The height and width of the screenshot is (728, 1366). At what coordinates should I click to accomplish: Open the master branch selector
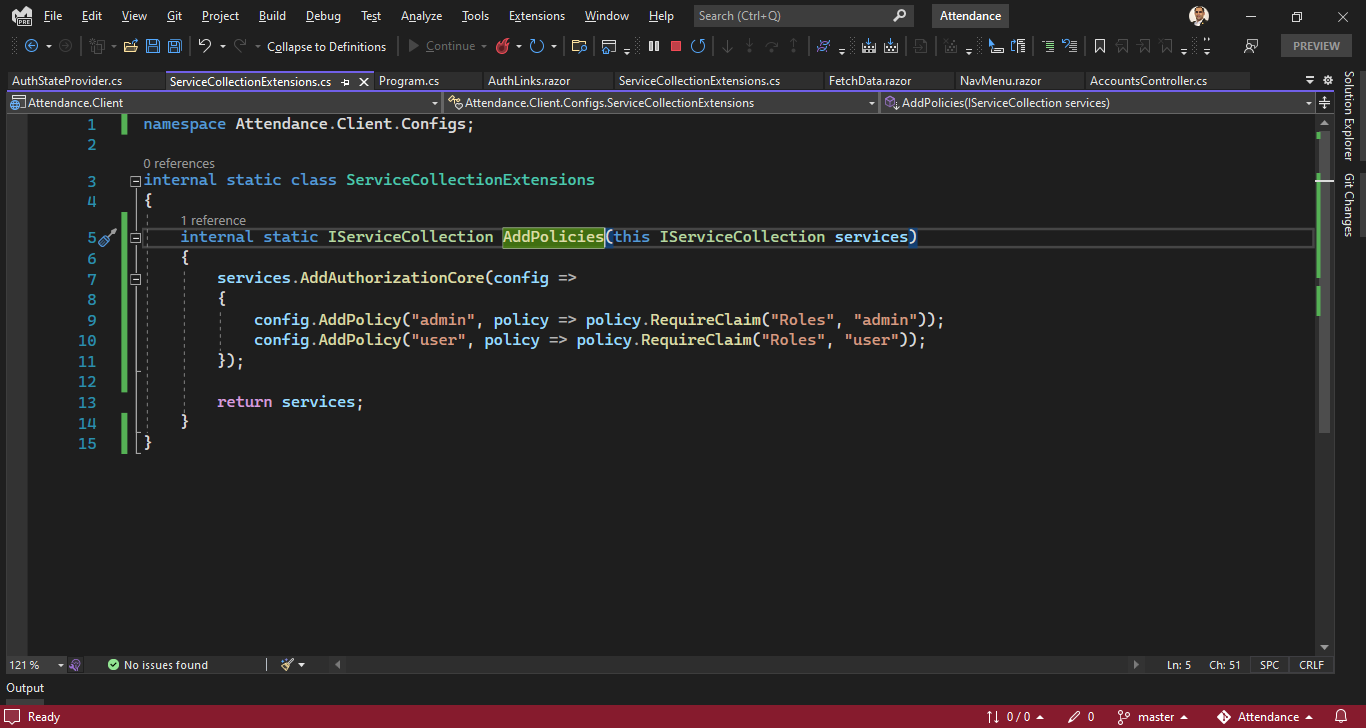1153,716
